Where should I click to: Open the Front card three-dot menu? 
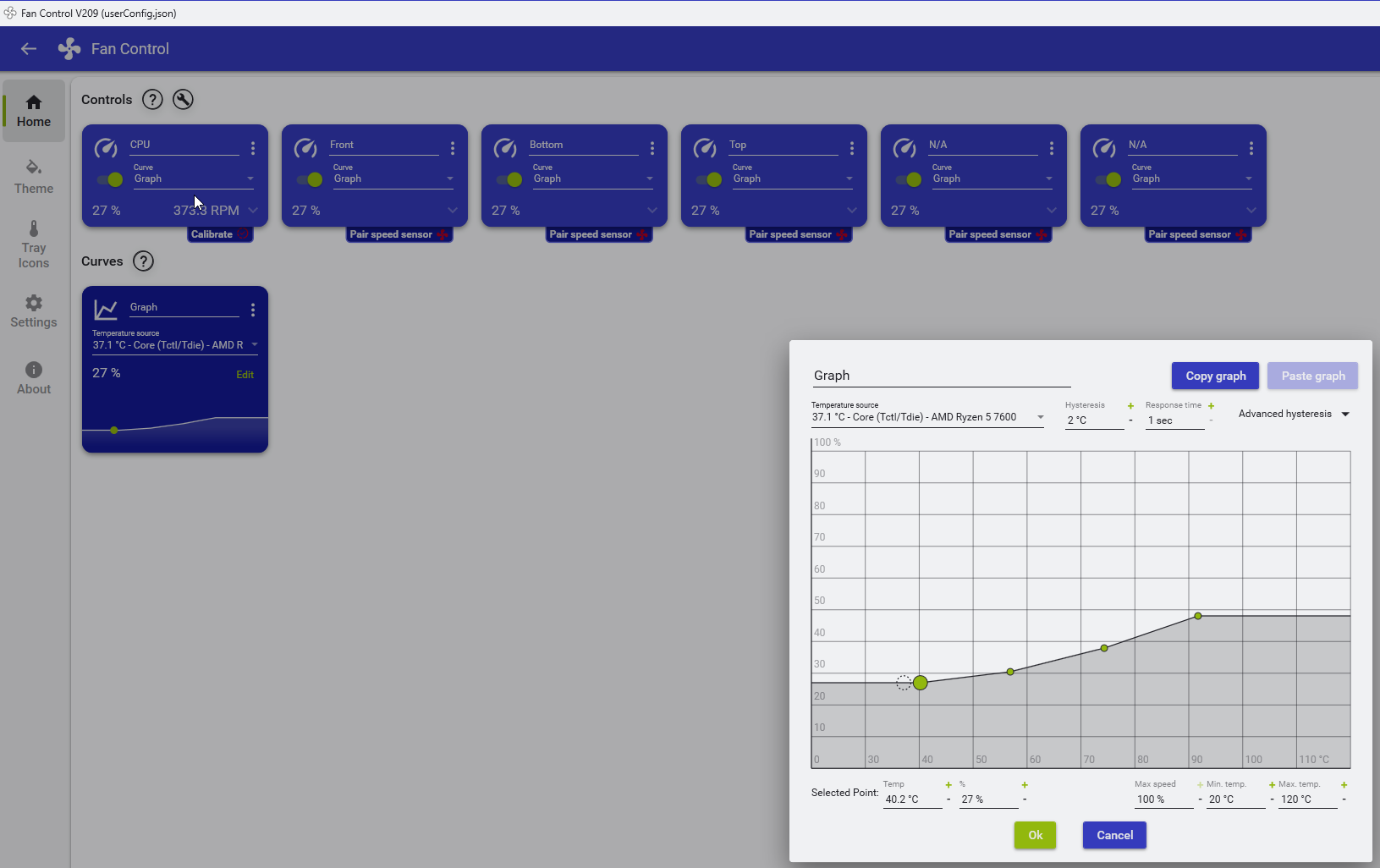(x=453, y=148)
